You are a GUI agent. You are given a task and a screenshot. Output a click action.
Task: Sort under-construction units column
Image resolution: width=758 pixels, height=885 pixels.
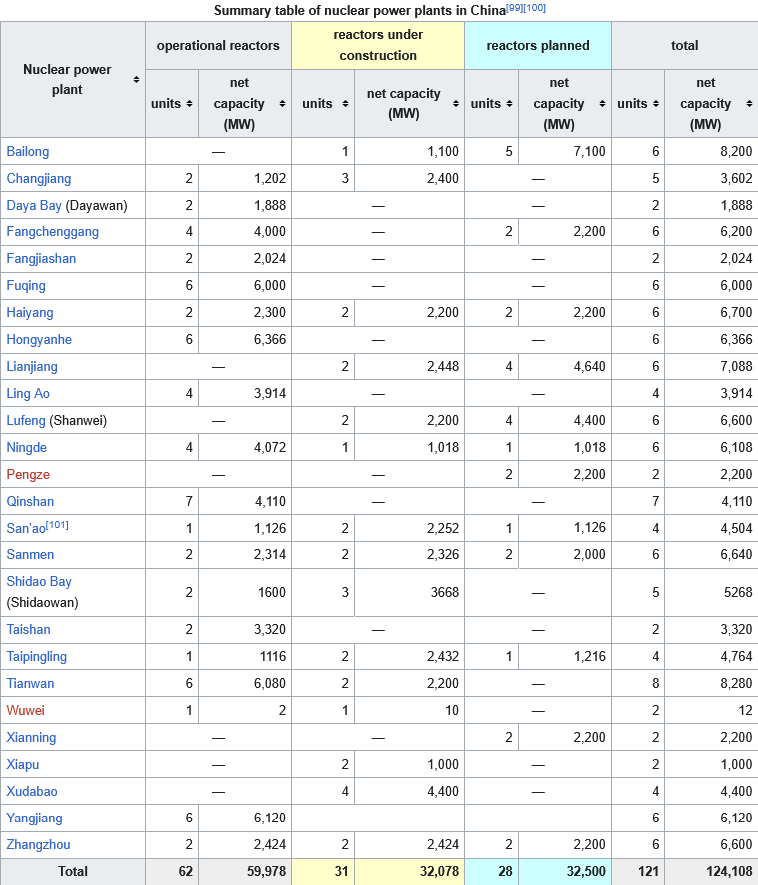click(x=345, y=103)
